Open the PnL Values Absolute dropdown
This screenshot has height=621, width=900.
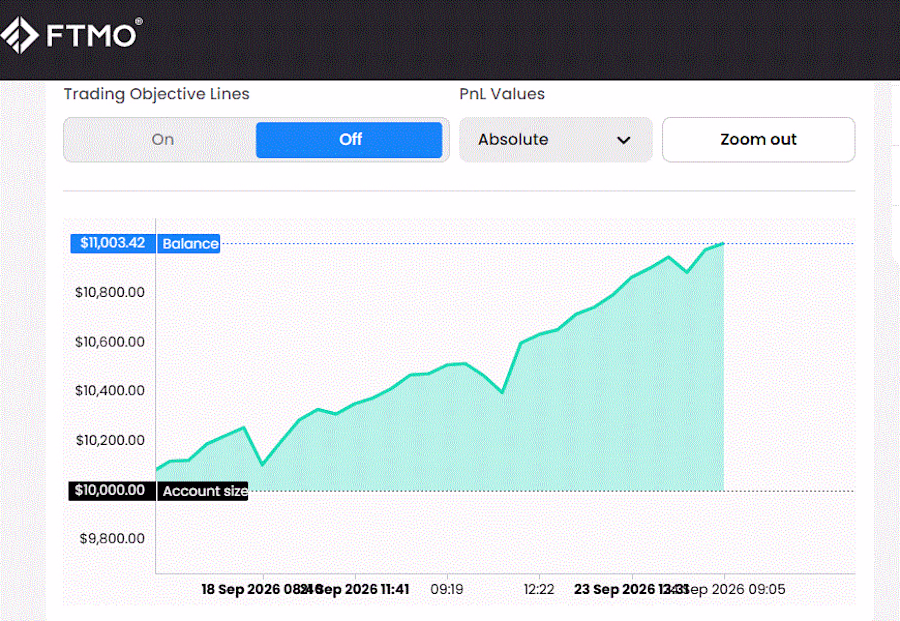coord(556,139)
